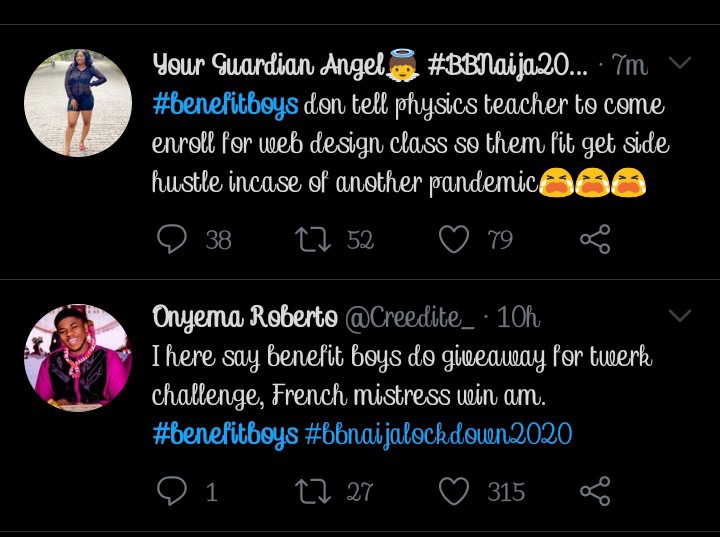Expand options chevron on Onyema Roberto tweet
The height and width of the screenshot is (537, 720).
tap(680, 316)
